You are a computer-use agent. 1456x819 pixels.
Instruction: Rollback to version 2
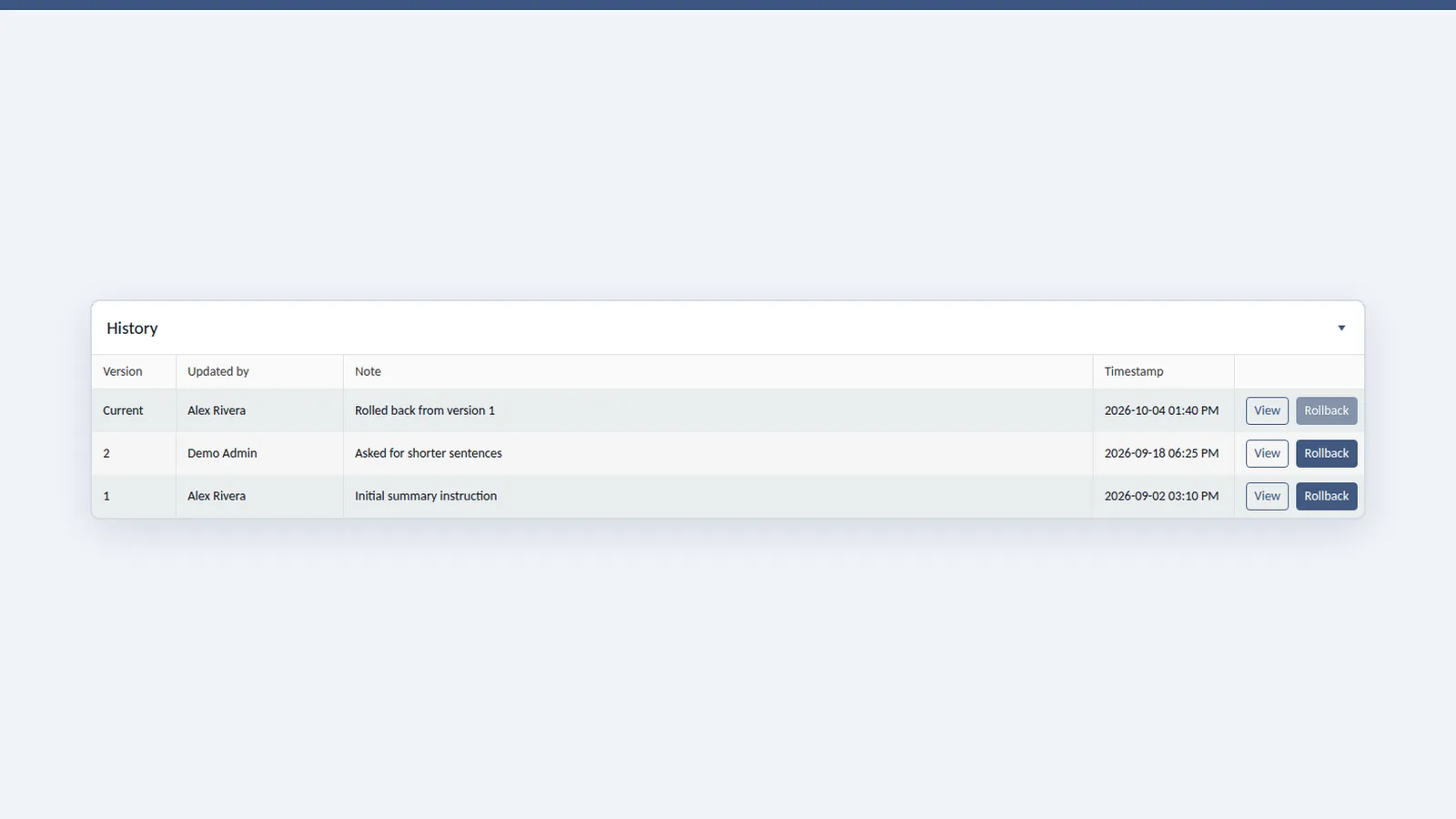click(1326, 453)
